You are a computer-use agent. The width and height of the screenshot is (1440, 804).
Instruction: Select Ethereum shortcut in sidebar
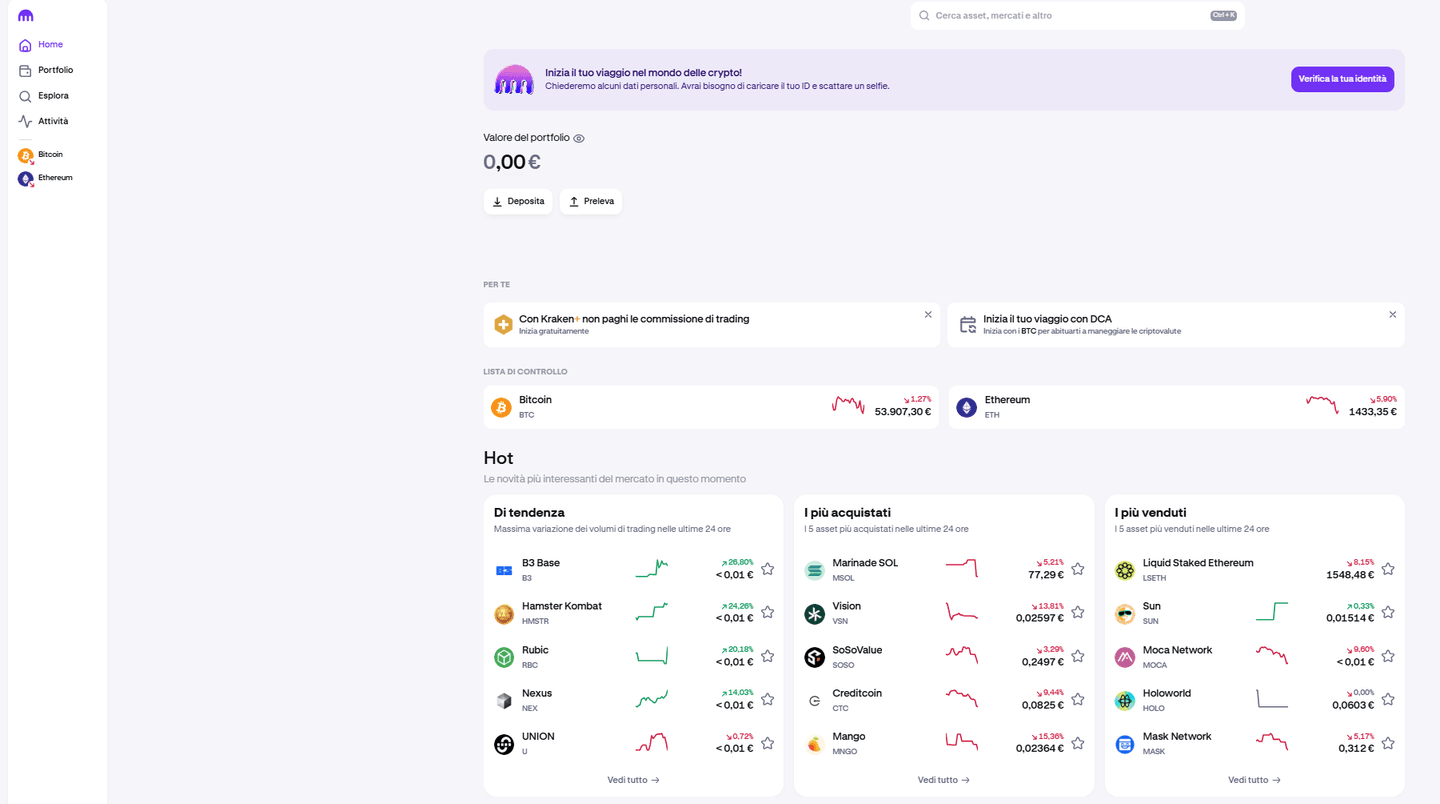45,178
